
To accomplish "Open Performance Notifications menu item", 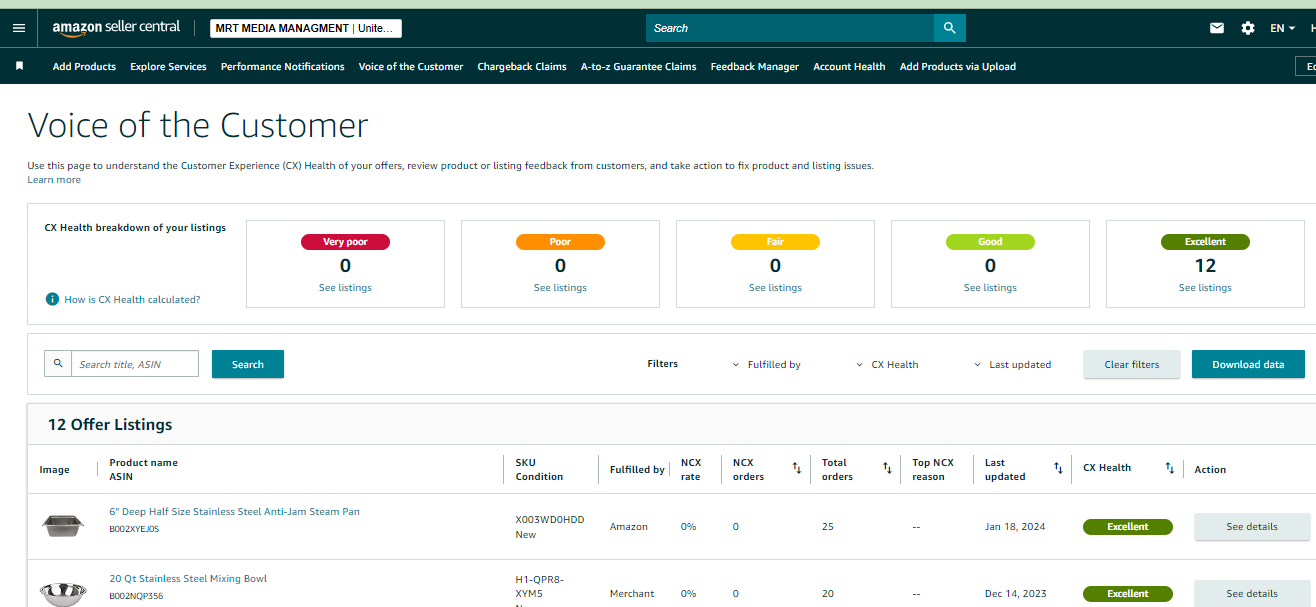I will (283, 67).
